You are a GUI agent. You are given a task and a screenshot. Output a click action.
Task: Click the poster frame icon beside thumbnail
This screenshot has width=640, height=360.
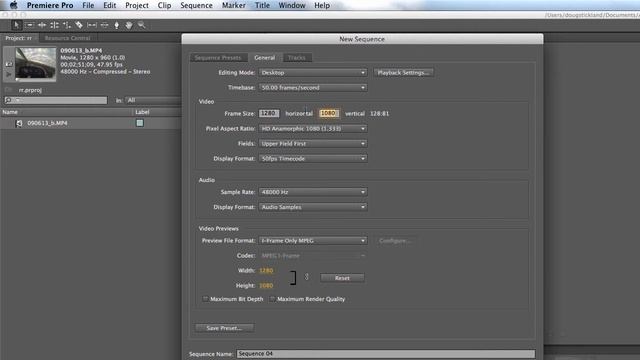(9, 64)
